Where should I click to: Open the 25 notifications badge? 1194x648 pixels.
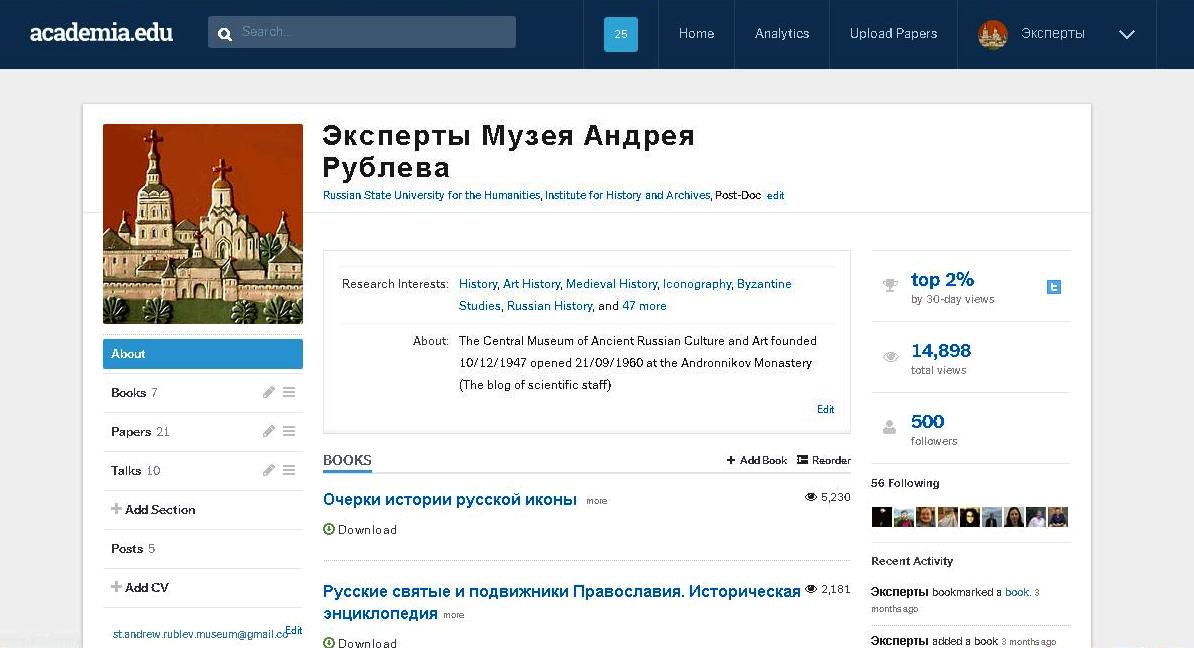[x=621, y=34]
